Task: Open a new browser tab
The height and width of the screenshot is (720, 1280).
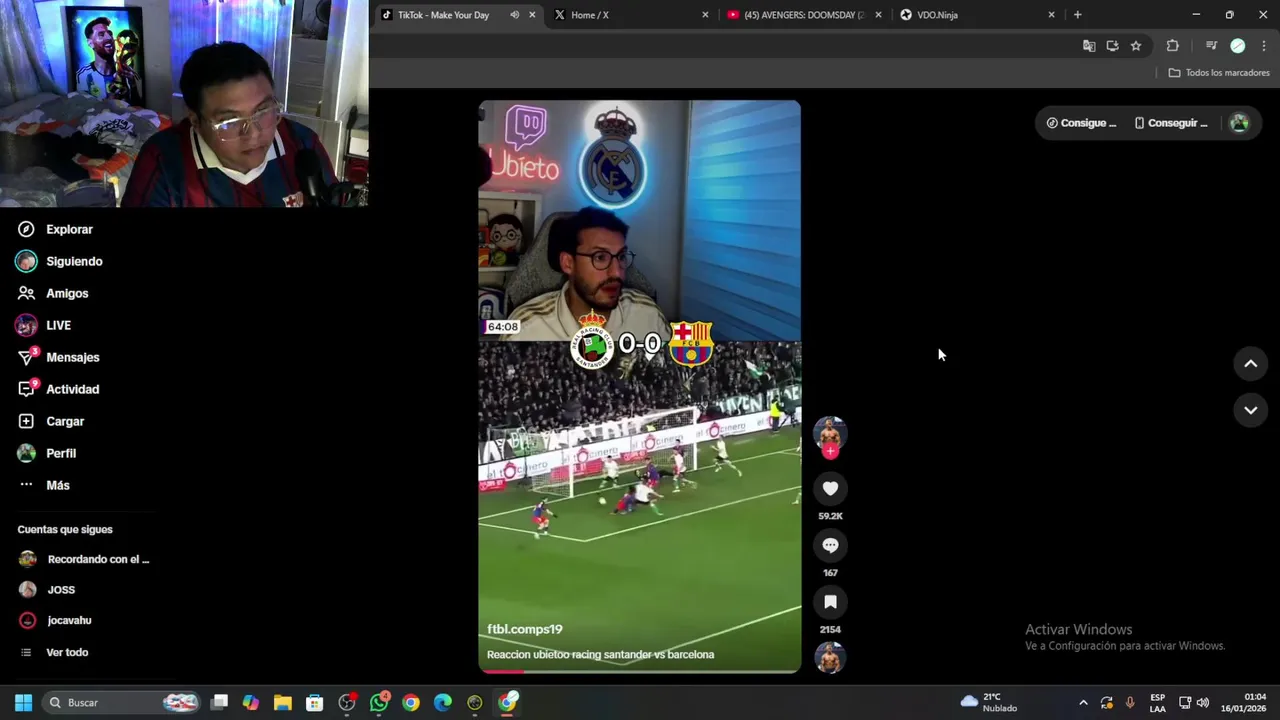Action: (1077, 15)
